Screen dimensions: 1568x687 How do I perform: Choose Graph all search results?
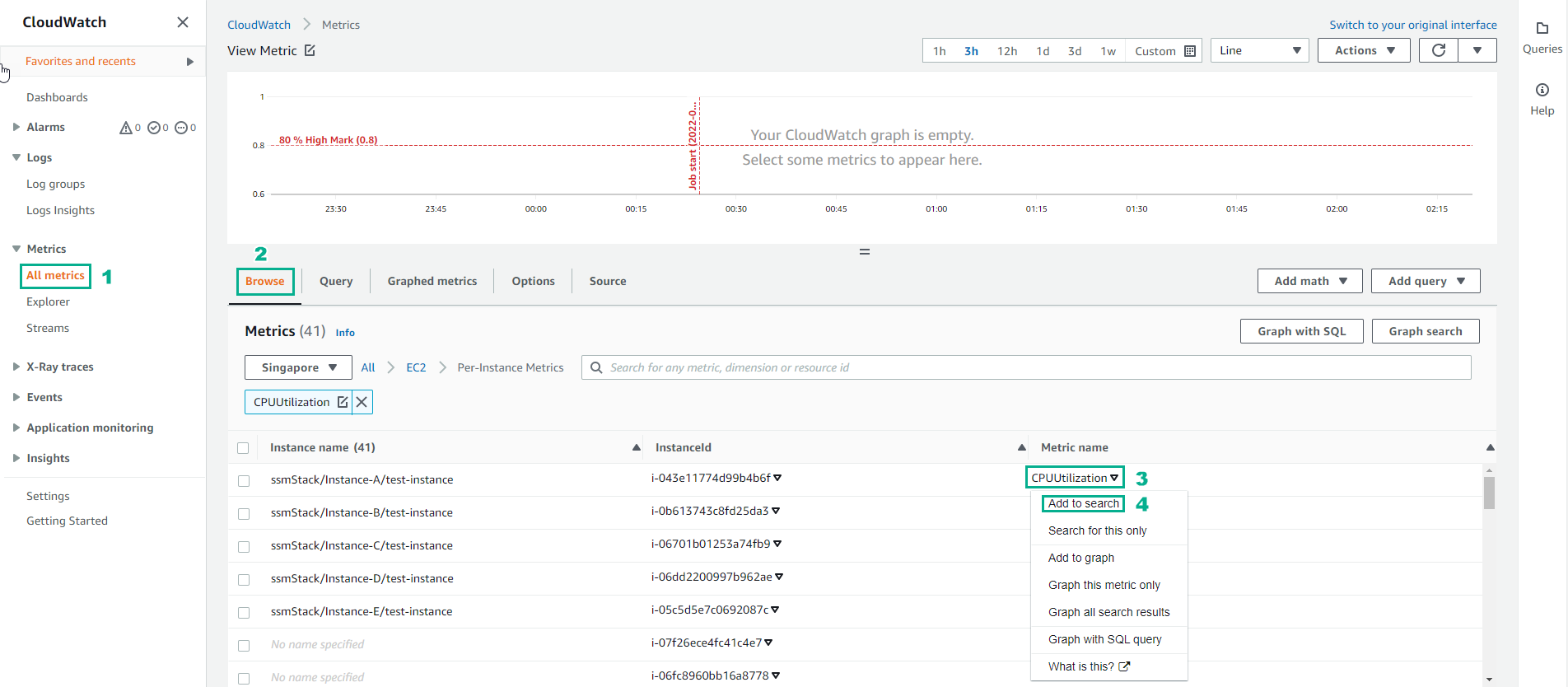pos(1109,612)
